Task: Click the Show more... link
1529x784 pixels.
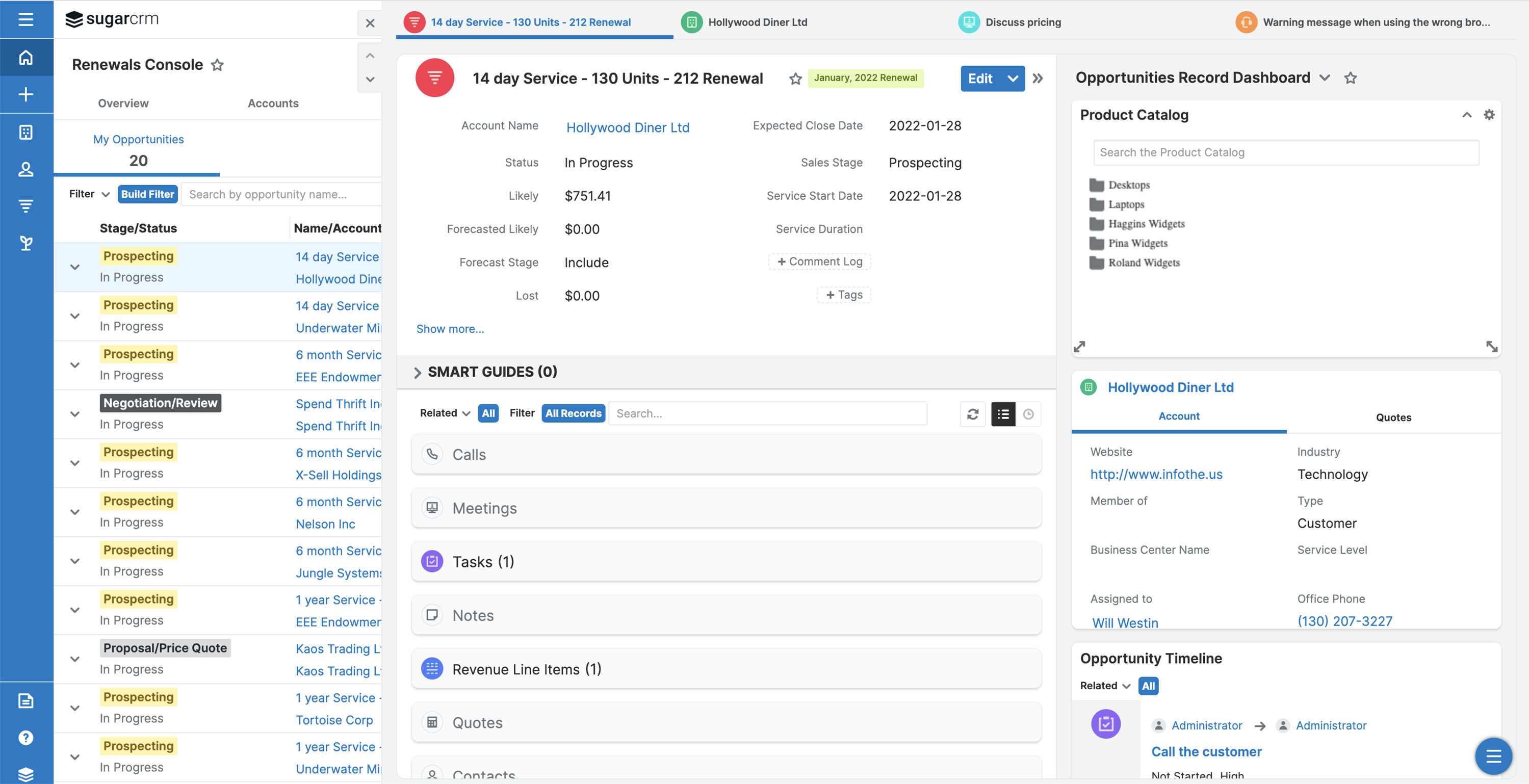Action: [449, 329]
